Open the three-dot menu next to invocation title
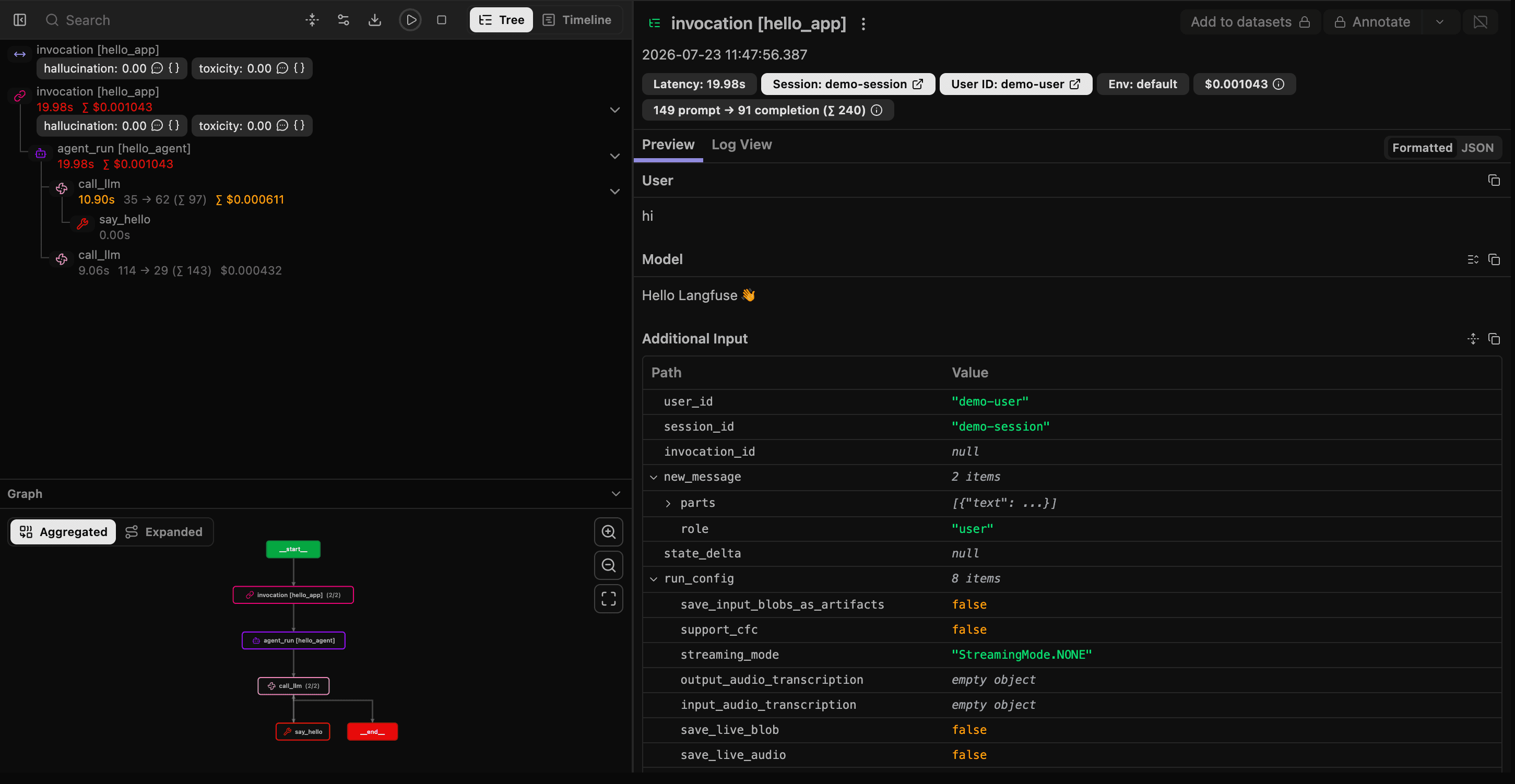 pos(863,23)
